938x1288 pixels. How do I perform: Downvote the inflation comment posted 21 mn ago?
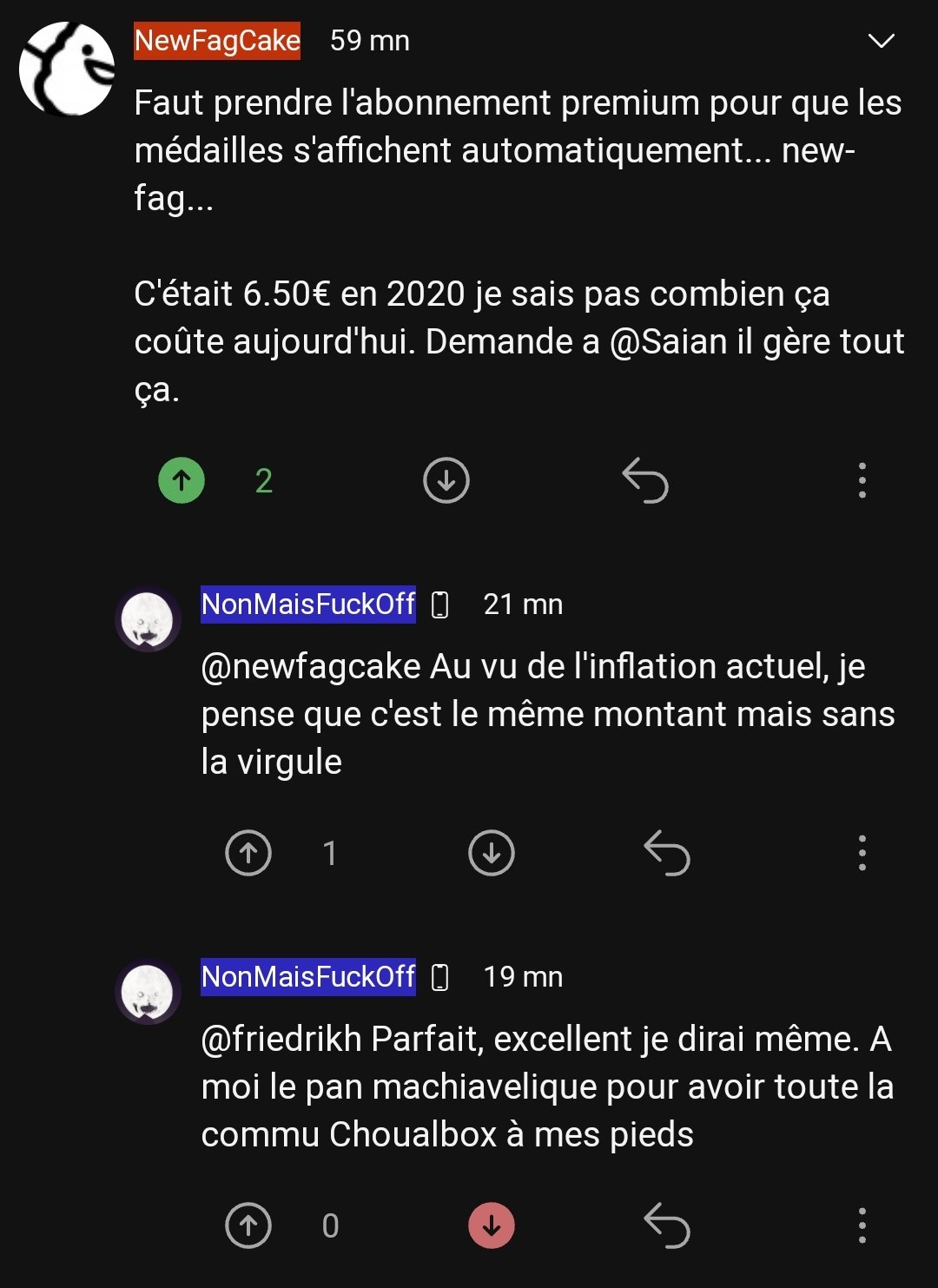tap(492, 853)
